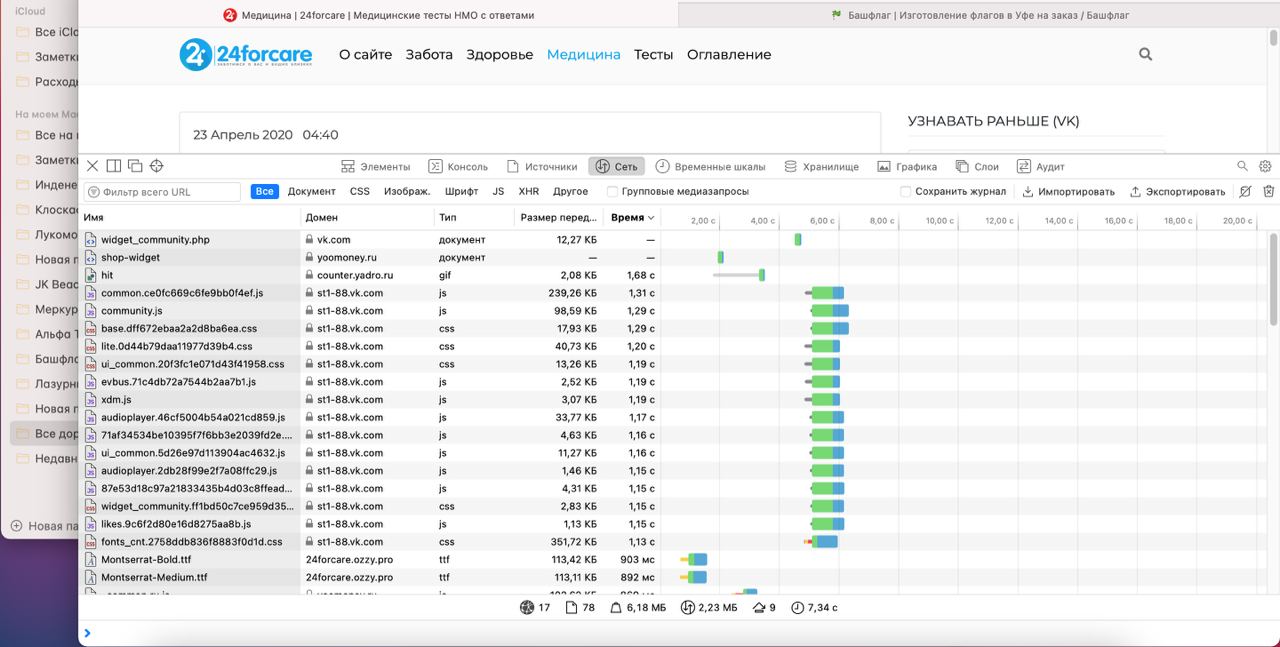Select the Все resource type filter
Screen dimensions: 1280x647
(x=264, y=192)
